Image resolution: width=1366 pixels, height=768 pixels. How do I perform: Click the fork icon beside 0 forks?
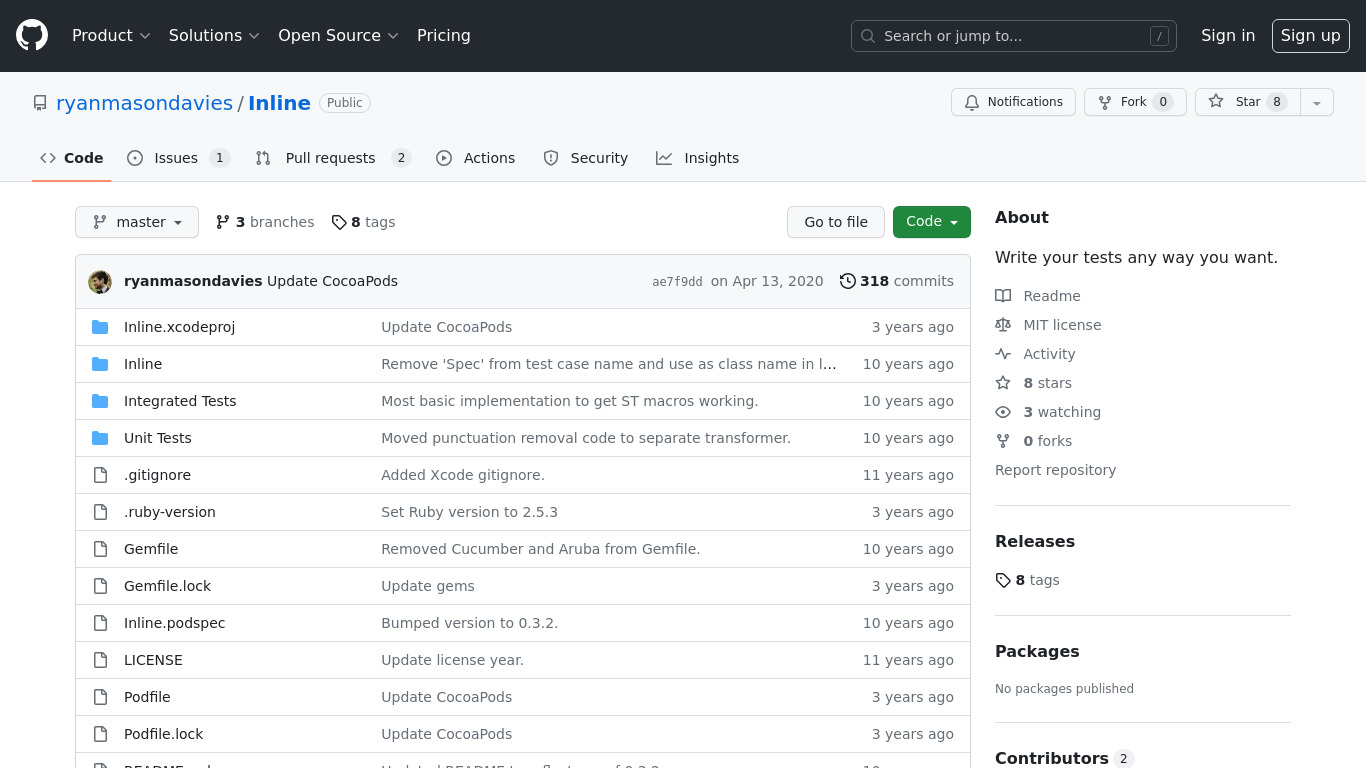(x=1003, y=441)
